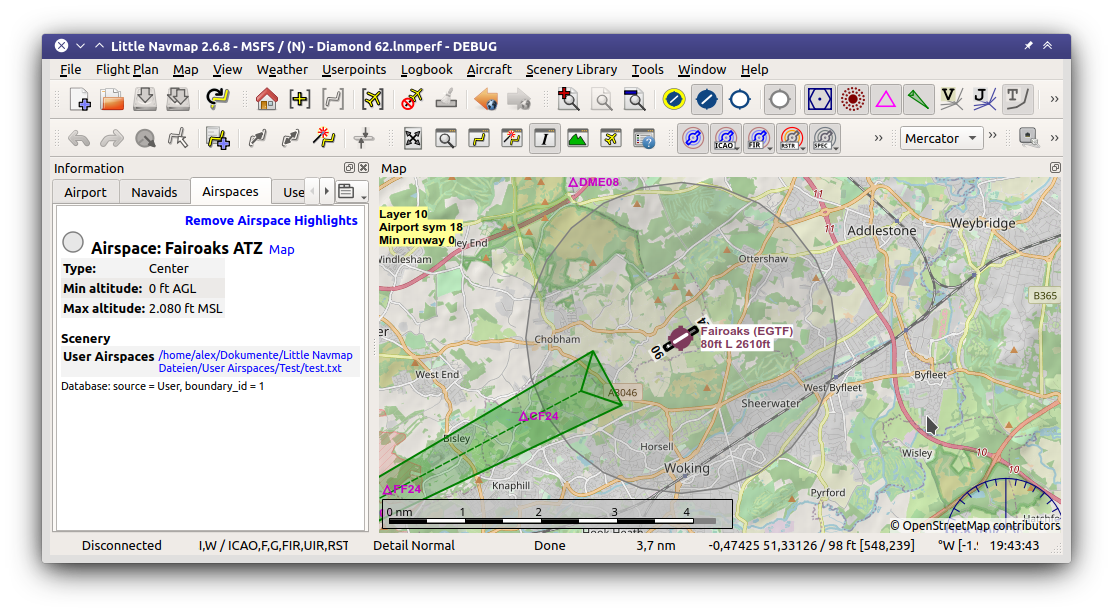Go back to previous map position
This screenshot has height=613, width=1113.
(486, 99)
